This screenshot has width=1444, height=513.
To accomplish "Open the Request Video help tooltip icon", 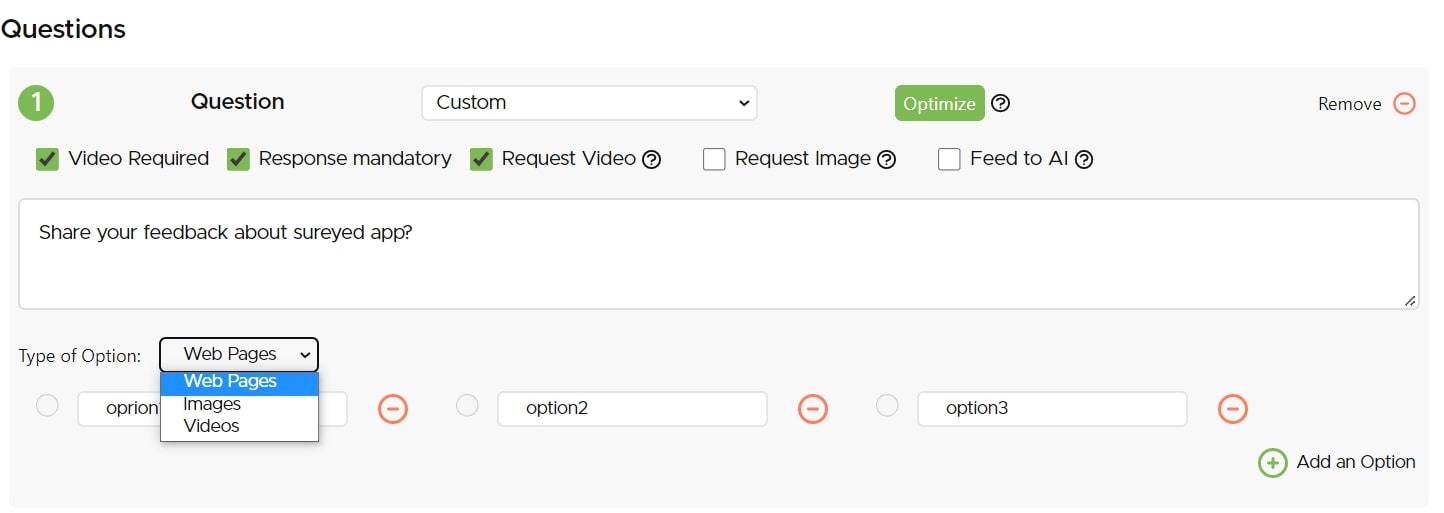I will (652, 159).
